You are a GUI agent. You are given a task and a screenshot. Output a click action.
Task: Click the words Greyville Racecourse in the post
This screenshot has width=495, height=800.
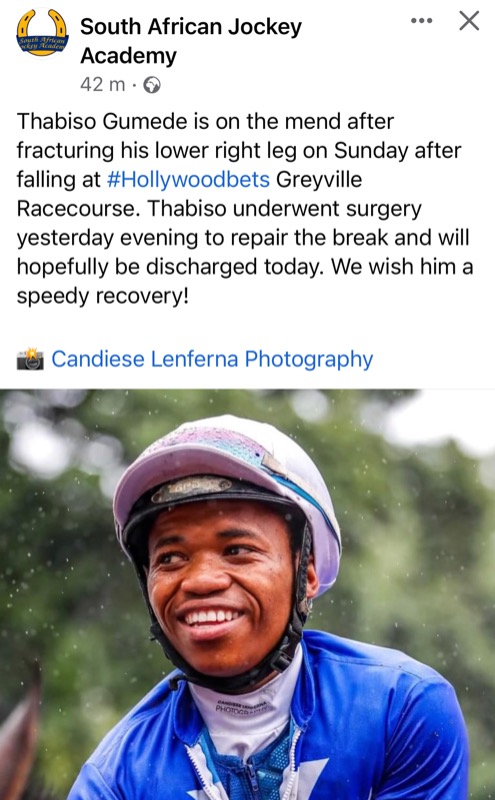click(x=189, y=194)
